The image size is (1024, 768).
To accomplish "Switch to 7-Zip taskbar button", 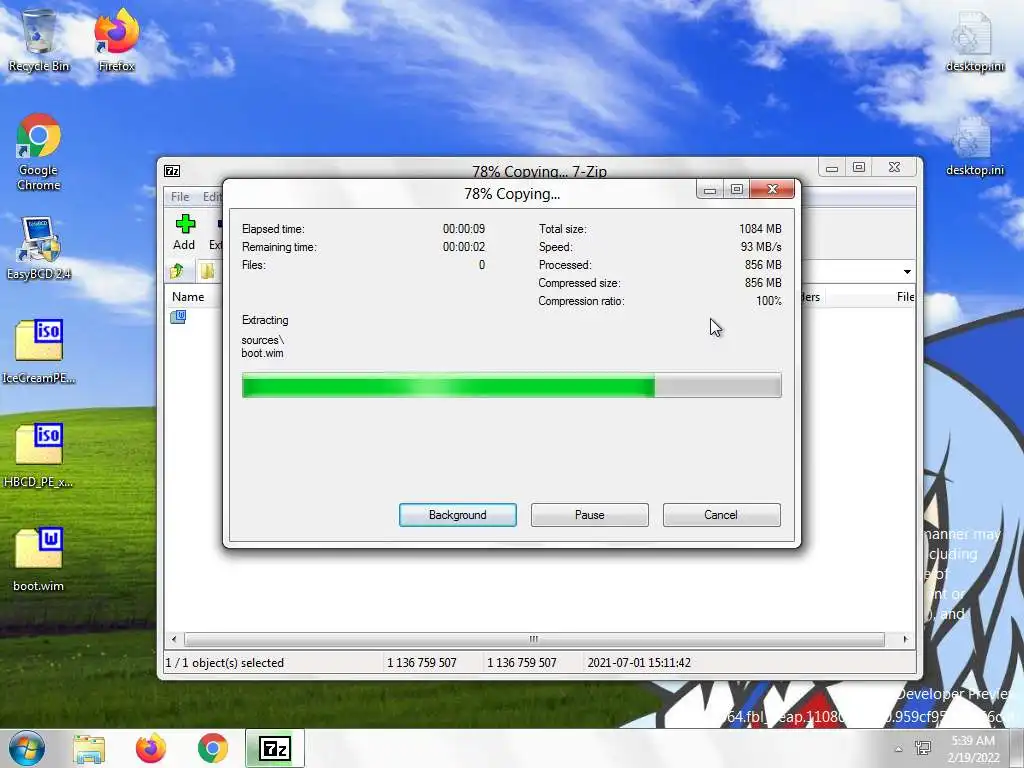I will click(275, 748).
